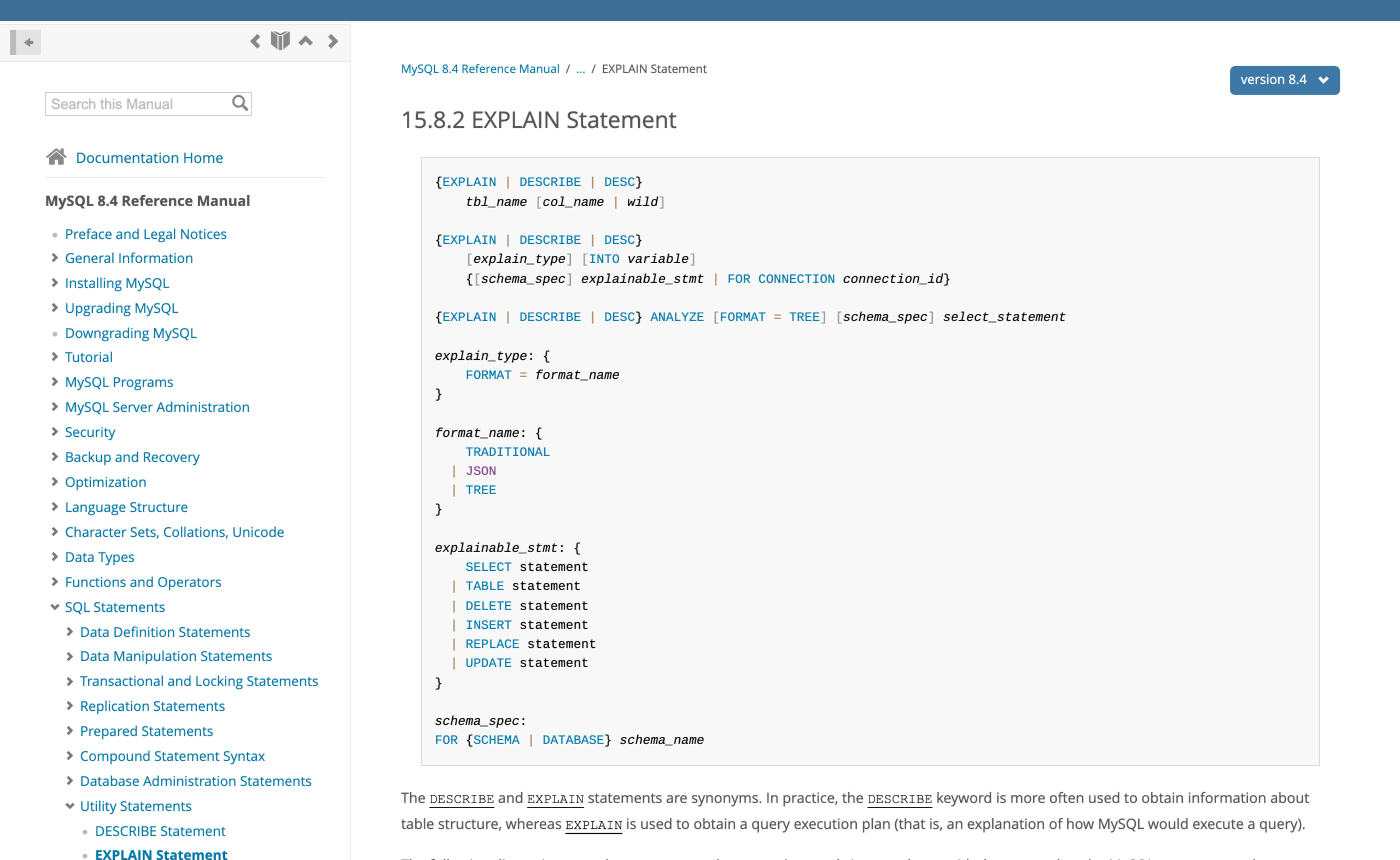Open Backup and Recovery section
1400x860 pixels.
click(132, 457)
